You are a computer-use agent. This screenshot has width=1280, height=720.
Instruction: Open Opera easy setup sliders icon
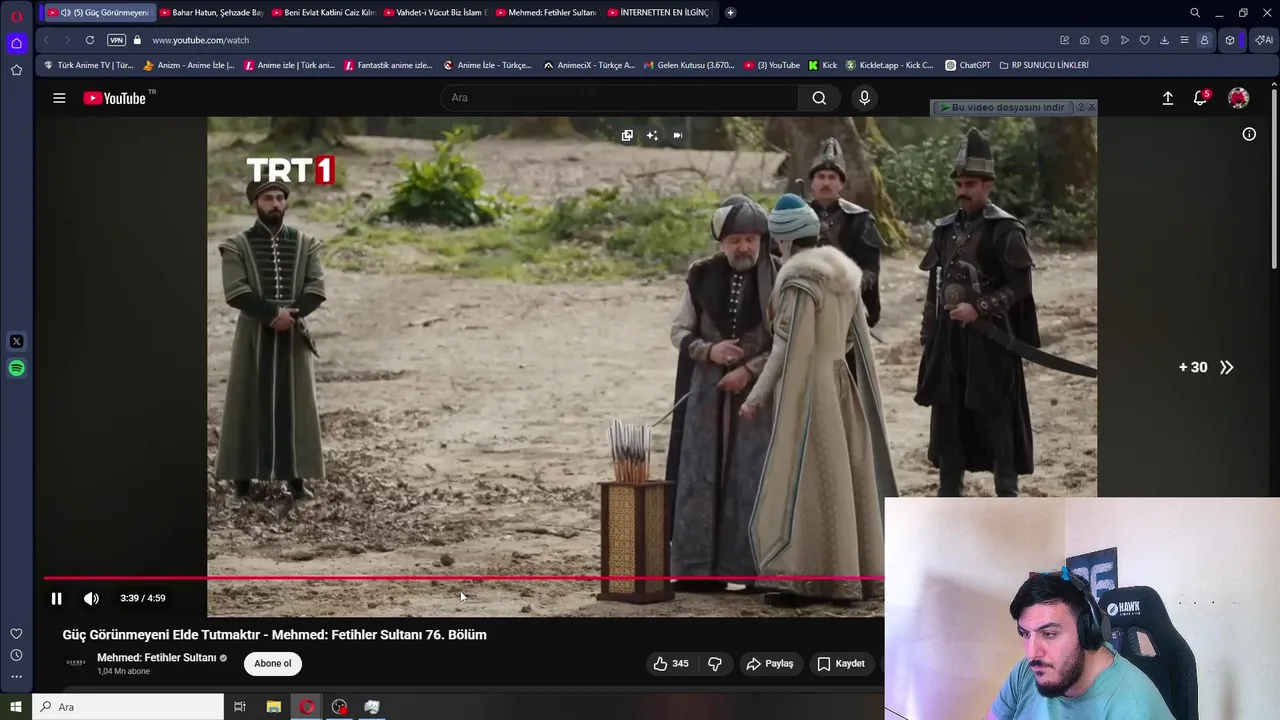pyautogui.click(x=1184, y=40)
